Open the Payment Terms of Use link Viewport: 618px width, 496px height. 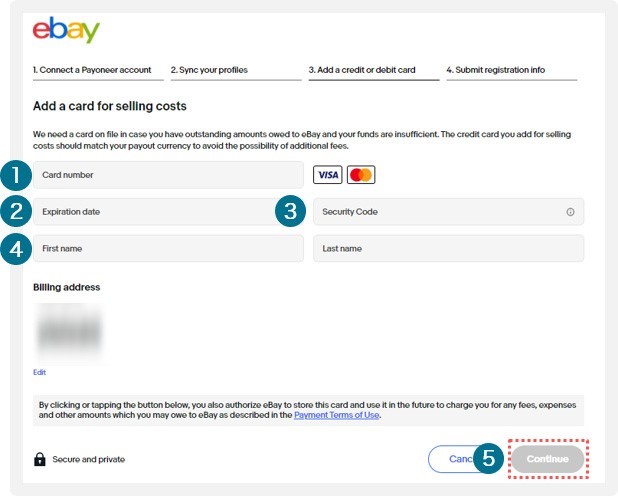pos(337,415)
